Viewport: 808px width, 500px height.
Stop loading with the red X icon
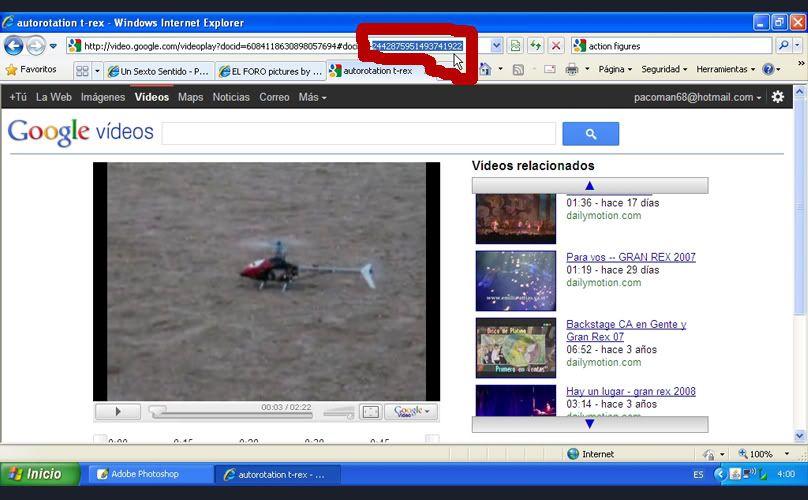556,46
